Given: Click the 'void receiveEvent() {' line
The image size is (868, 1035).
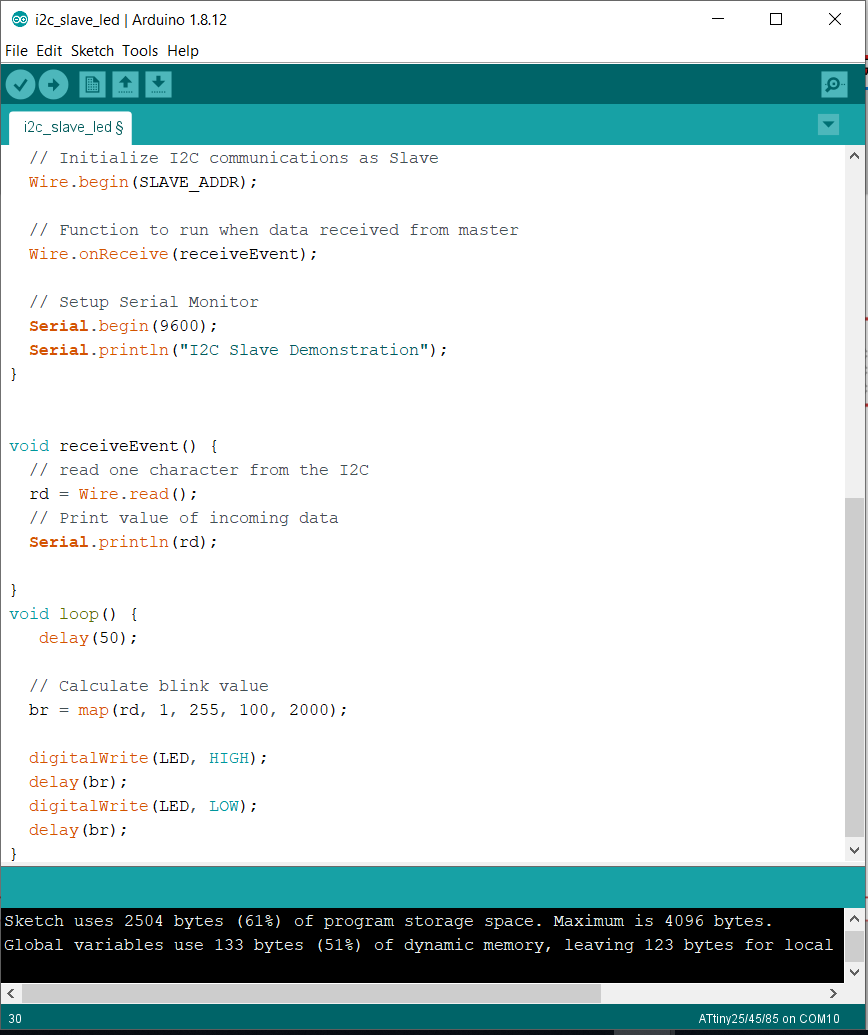Looking at the screenshot, I should tap(114, 446).
